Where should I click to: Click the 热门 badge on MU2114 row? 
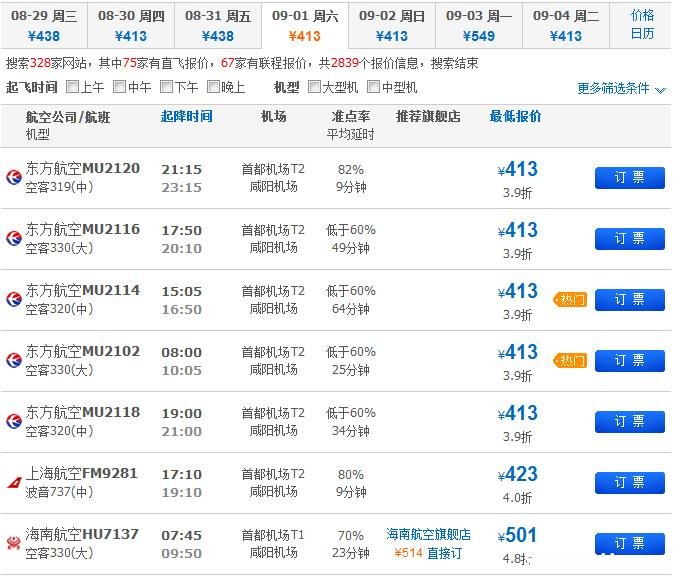570,300
